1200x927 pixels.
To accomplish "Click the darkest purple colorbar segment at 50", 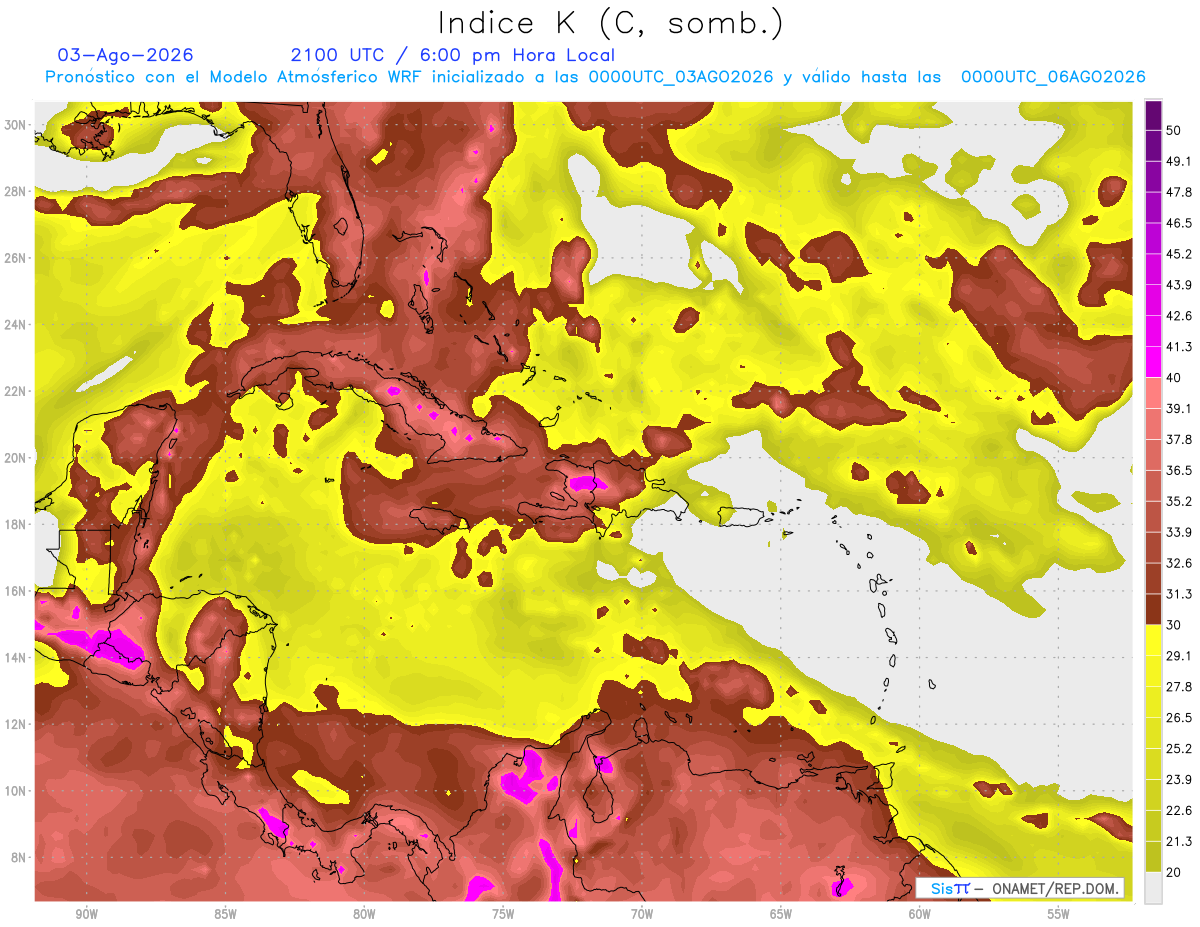I will pyautogui.click(x=1153, y=115).
